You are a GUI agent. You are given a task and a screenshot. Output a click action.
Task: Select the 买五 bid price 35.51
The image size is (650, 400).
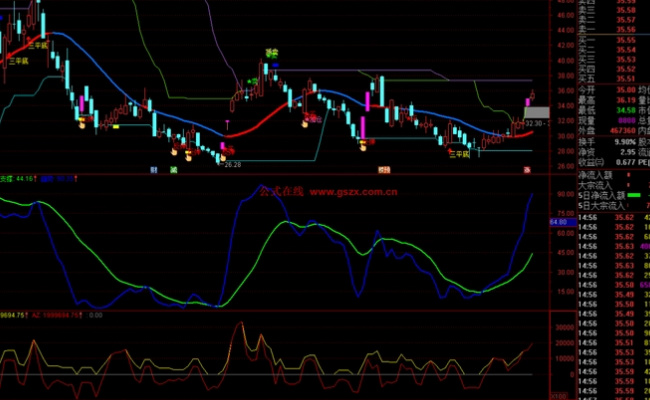(626, 78)
